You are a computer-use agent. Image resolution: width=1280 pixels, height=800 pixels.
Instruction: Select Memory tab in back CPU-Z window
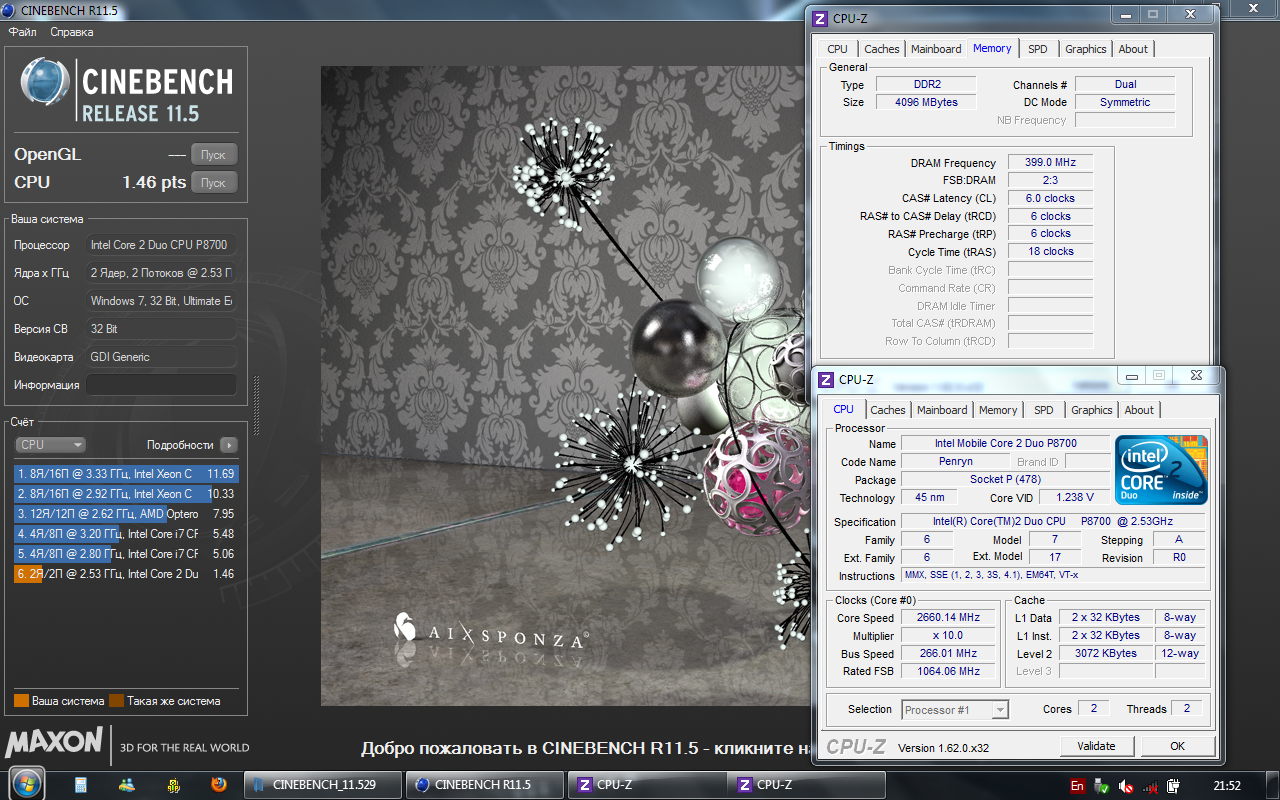coord(992,48)
